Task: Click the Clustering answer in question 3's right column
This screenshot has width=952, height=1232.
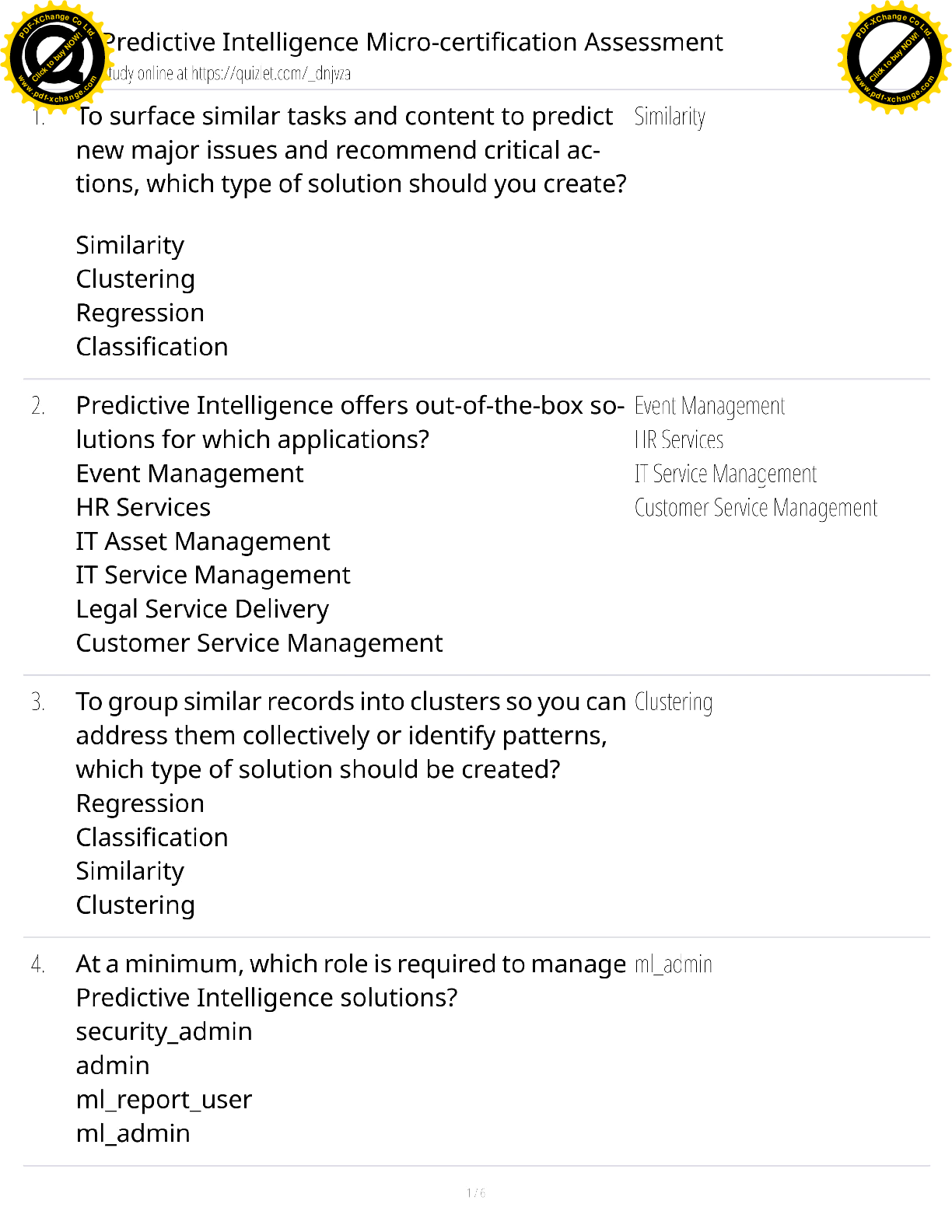Action: (674, 702)
